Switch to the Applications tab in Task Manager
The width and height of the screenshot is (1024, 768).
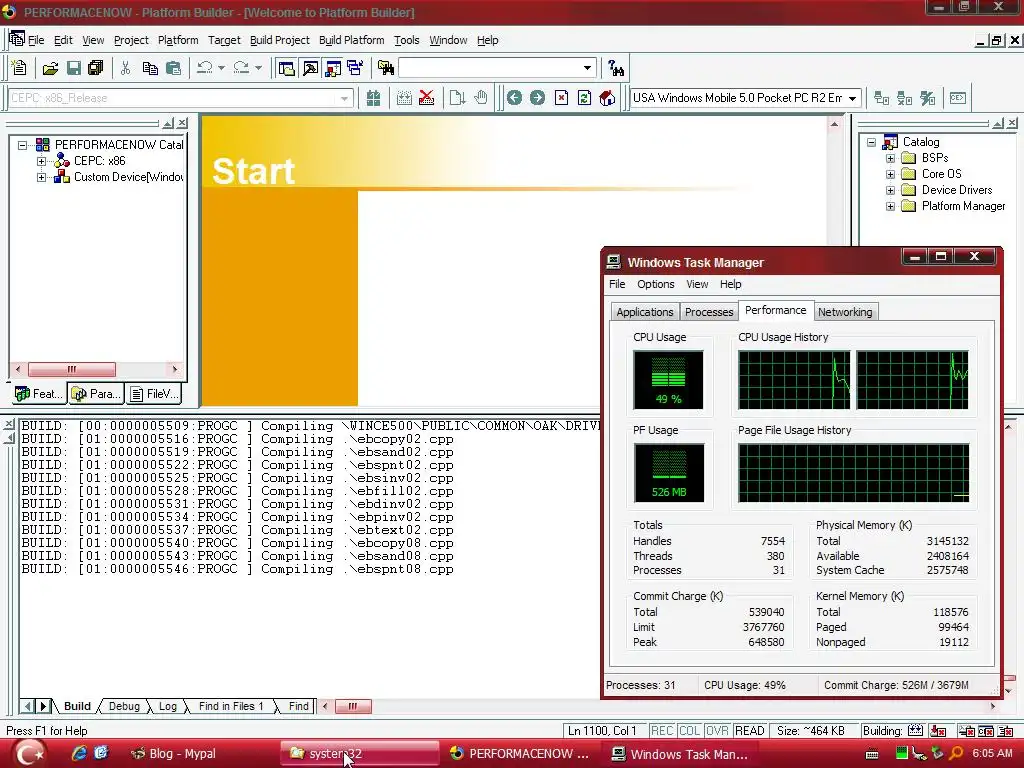pos(645,312)
